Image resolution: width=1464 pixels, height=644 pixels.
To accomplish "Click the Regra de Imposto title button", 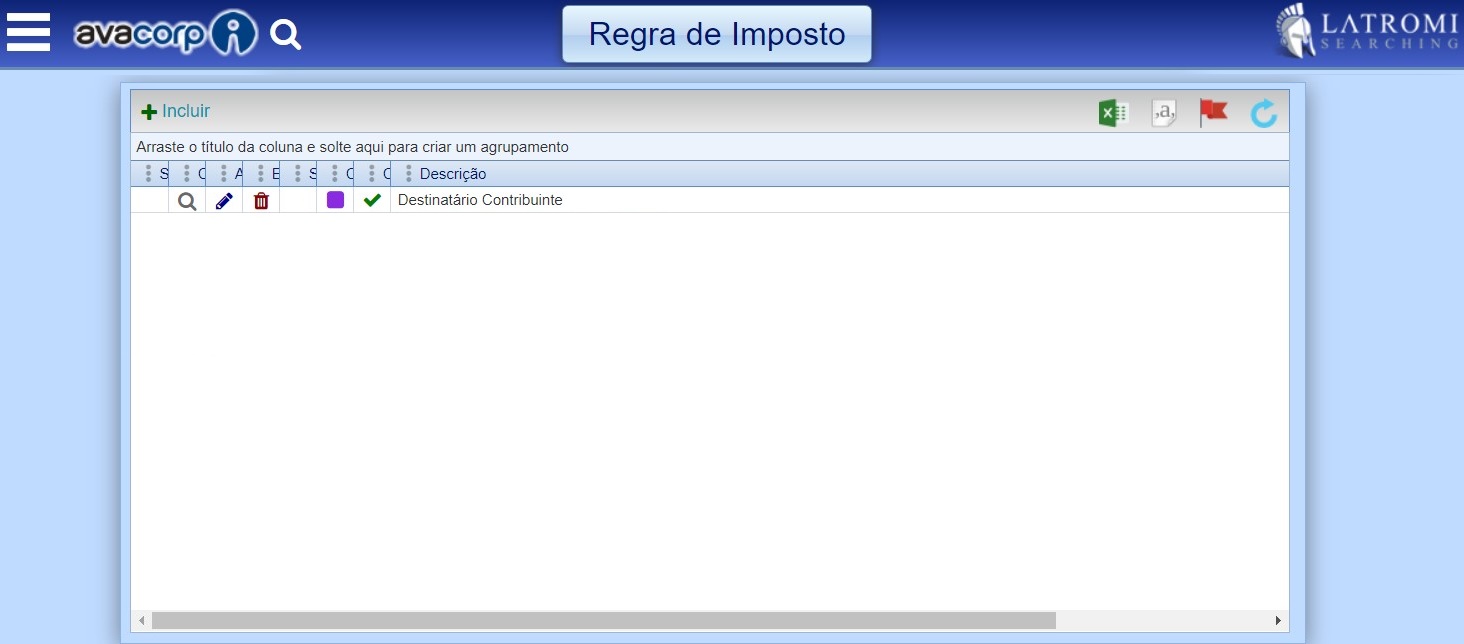I will 716,34.
